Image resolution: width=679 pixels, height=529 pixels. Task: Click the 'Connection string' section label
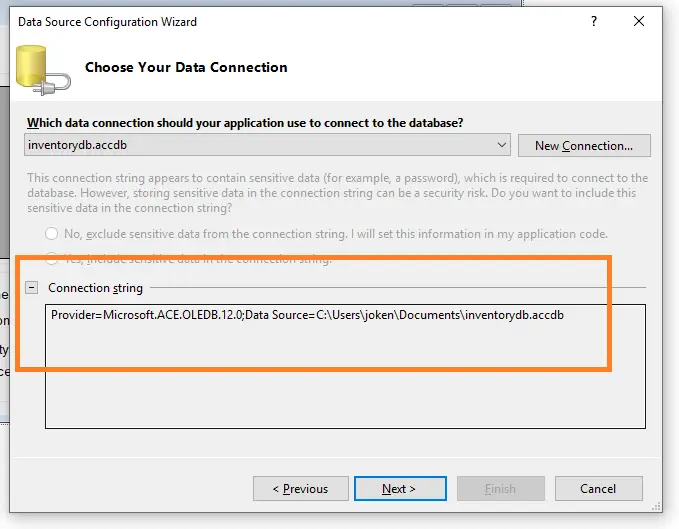pyautogui.click(x=96, y=288)
